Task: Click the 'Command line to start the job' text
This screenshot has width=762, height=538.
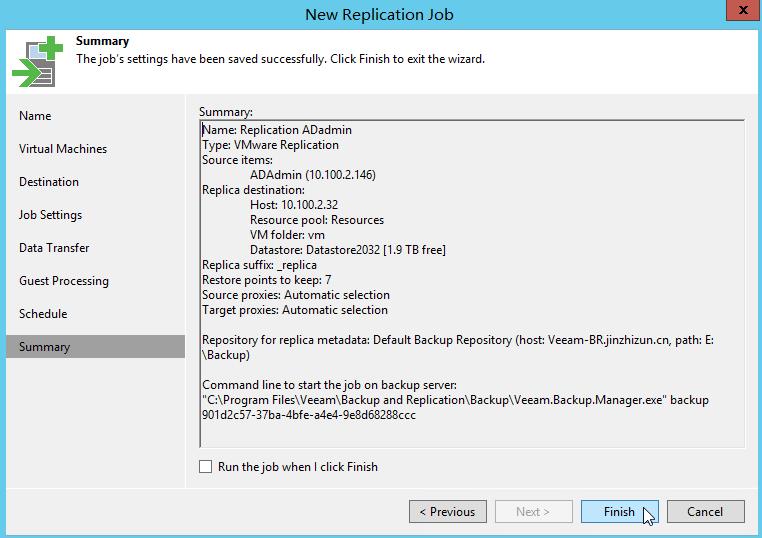Action: 329,385
